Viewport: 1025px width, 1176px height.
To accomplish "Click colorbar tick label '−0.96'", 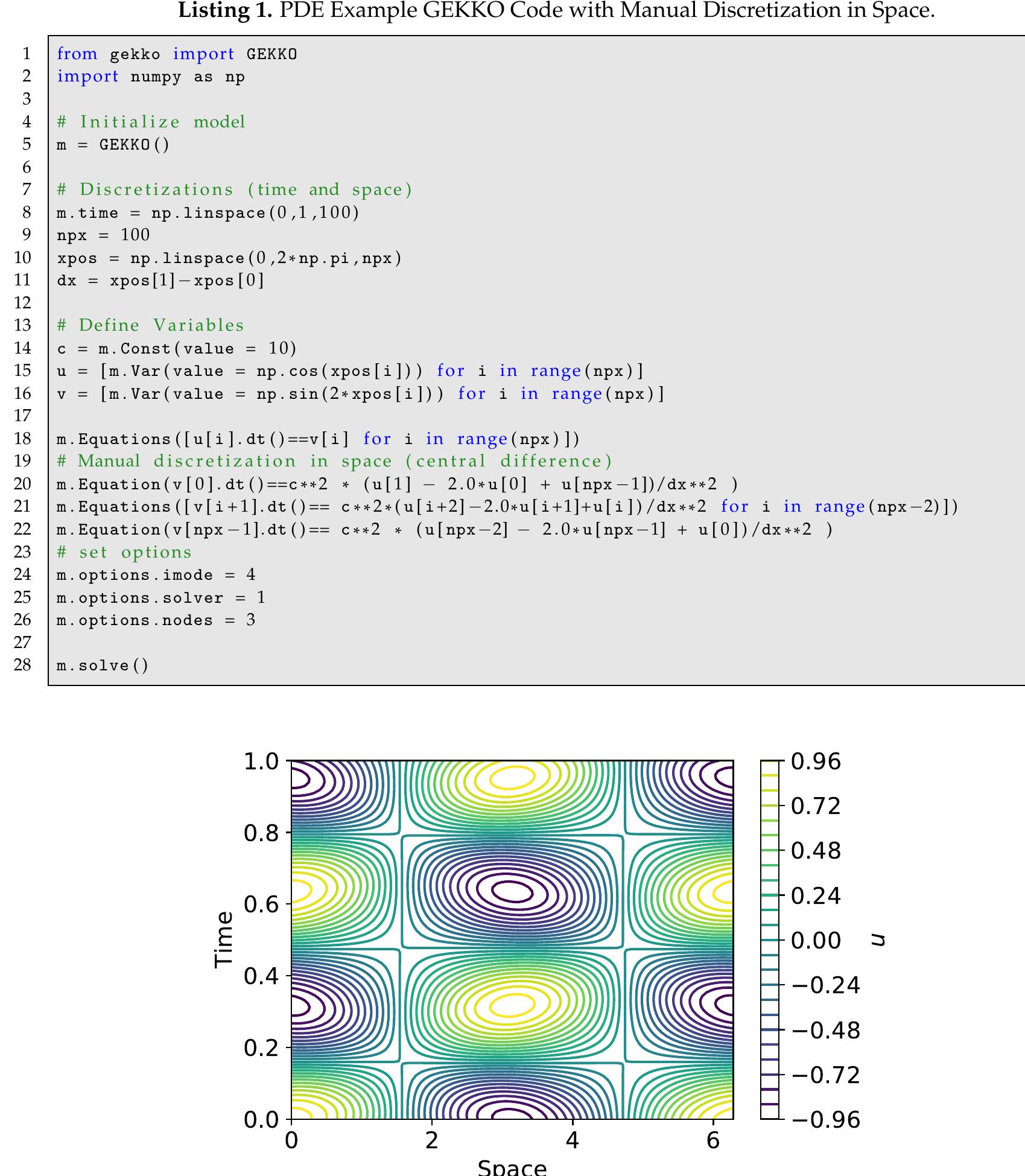I will [825, 1120].
